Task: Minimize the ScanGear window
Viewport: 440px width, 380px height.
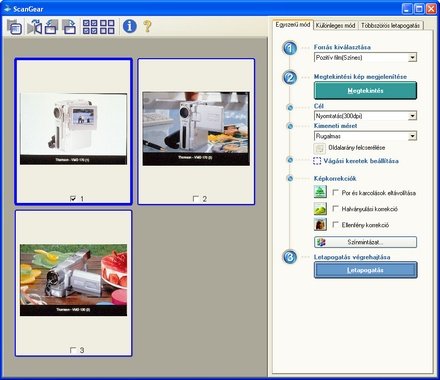Action: tap(407, 9)
